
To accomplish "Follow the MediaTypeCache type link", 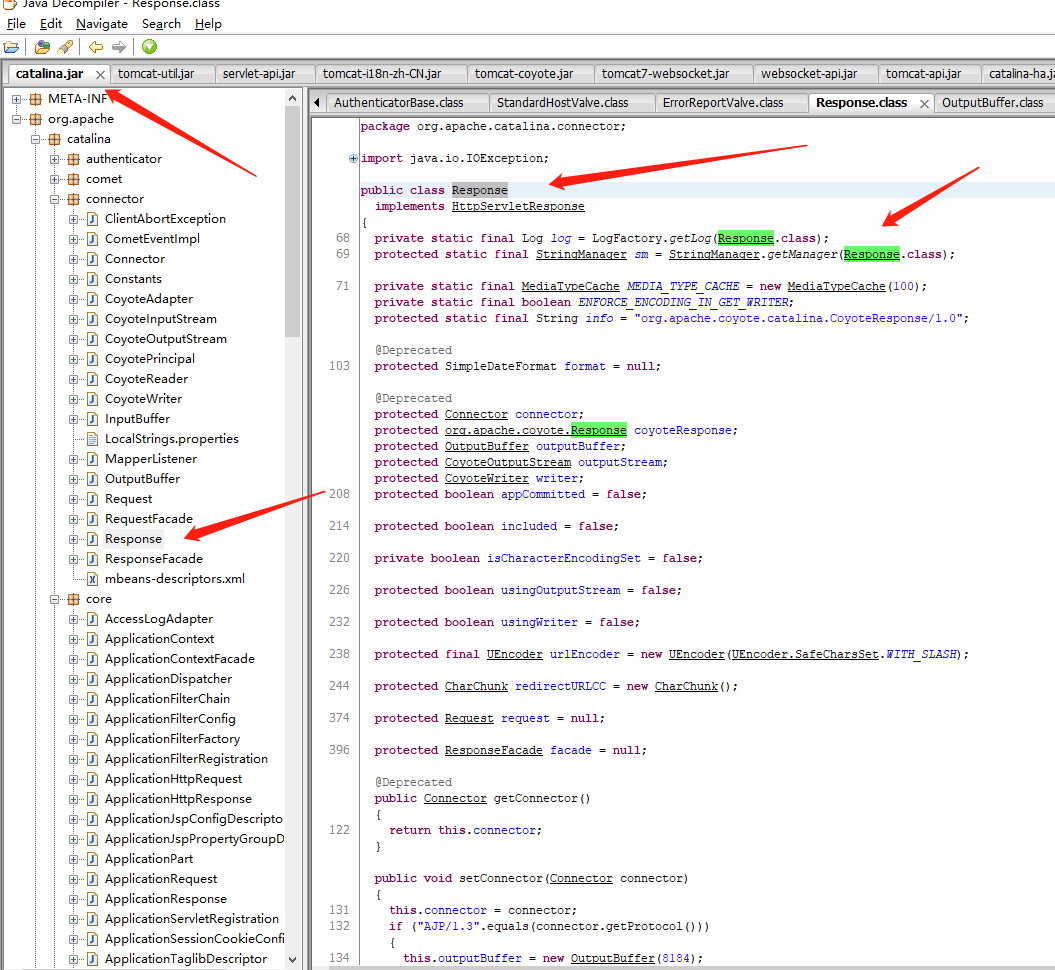I will 570,287.
